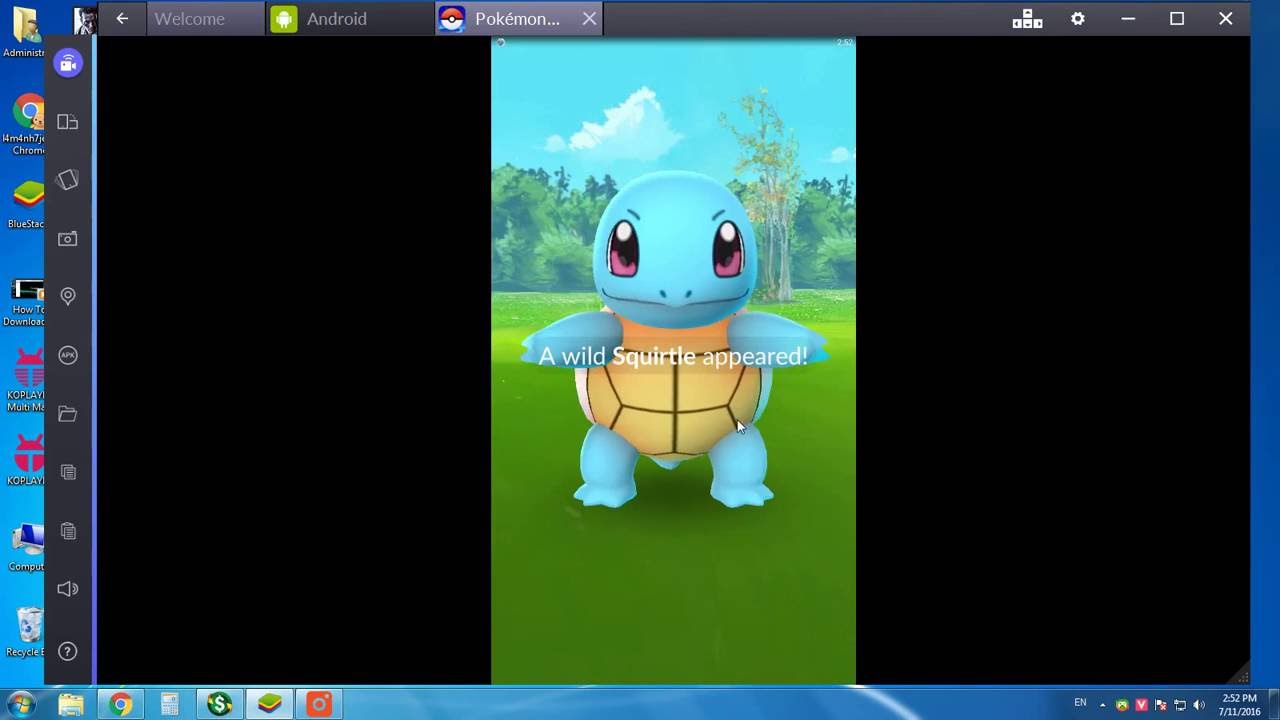The width and height of the screenshot is (1280, 720).
Task: Open File Explorer from the taskbar
Action: point(71,705)
